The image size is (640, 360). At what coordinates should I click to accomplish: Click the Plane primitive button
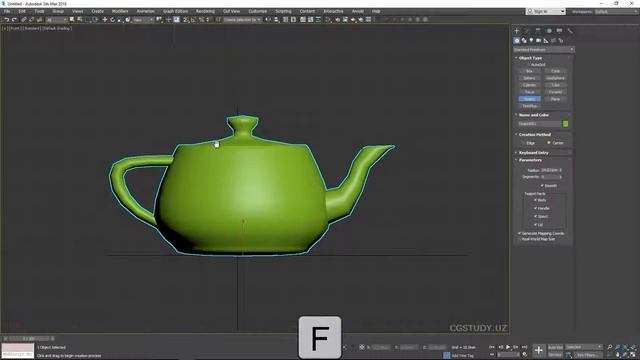point(556,99)
